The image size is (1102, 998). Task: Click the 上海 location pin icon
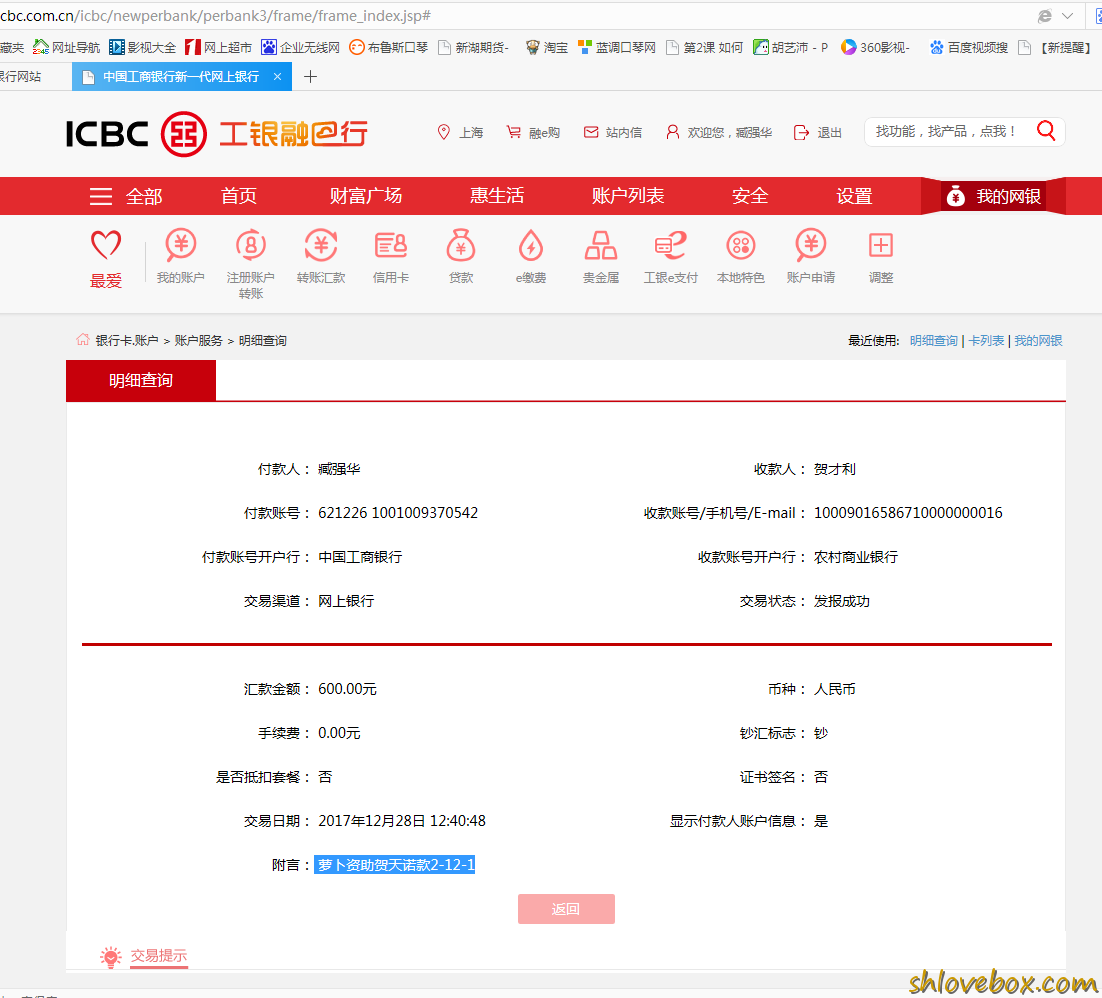click(443, 132)
